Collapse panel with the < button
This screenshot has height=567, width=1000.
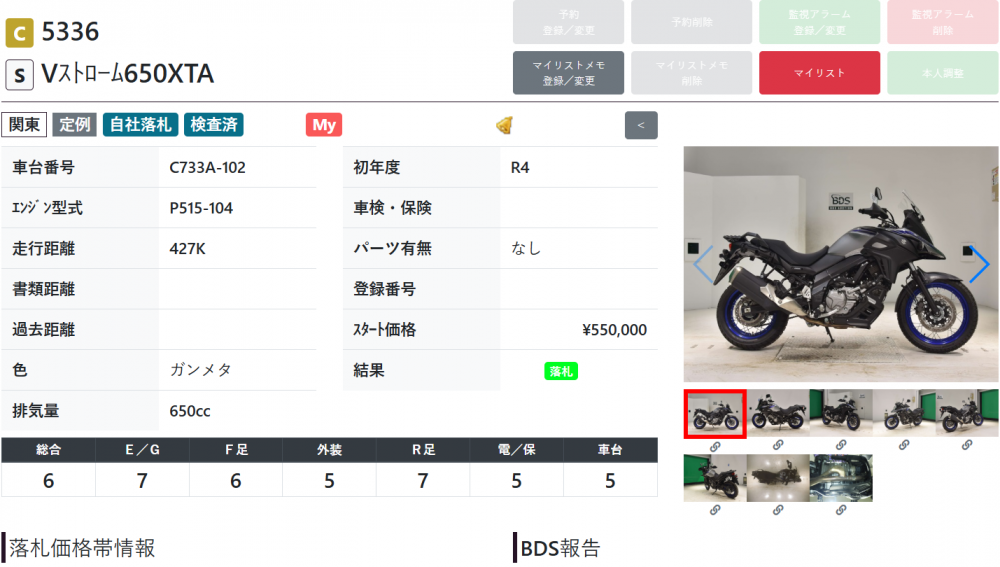tap(641, 125)
